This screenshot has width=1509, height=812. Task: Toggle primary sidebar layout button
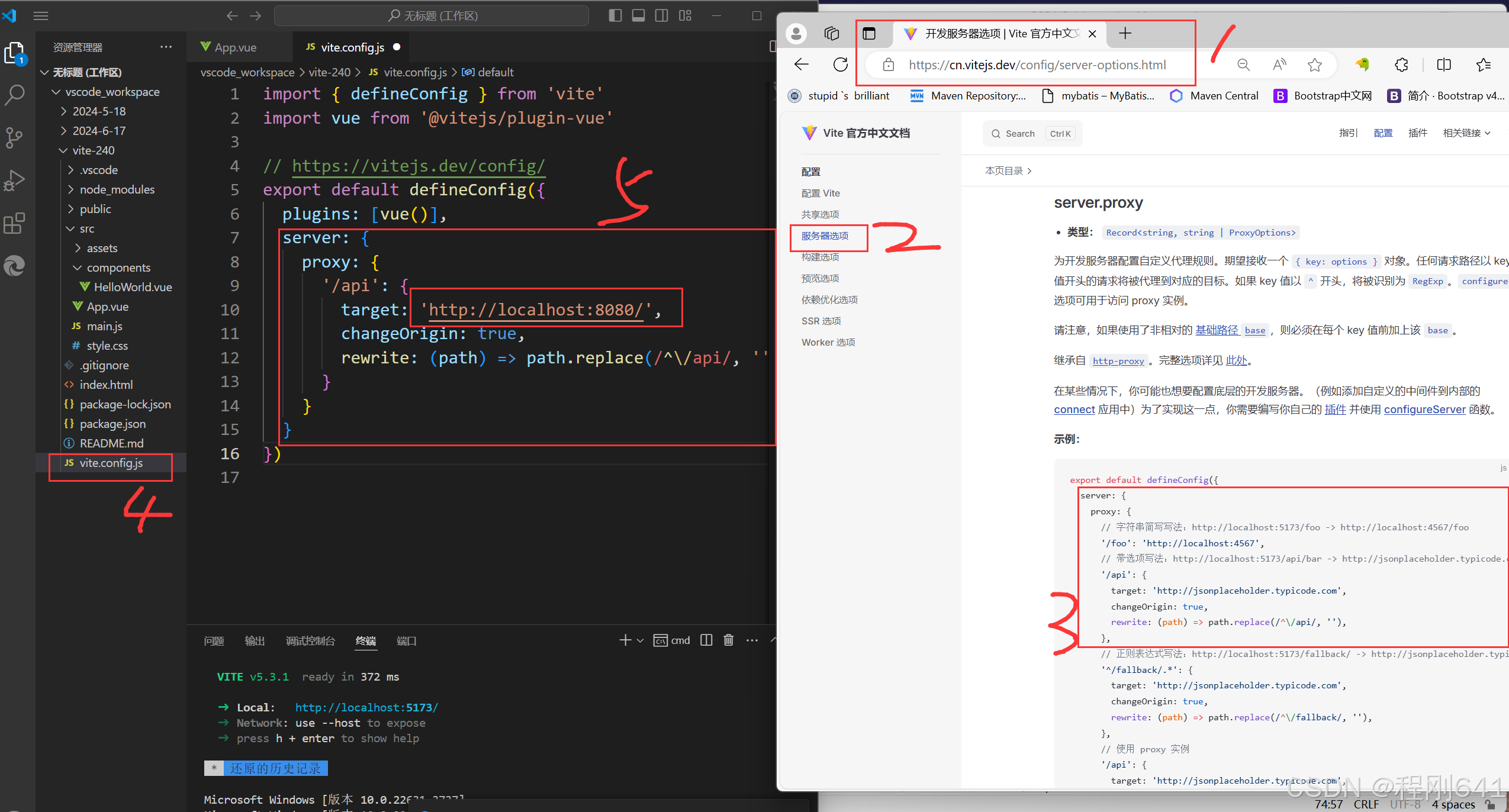[x=615, y=16]
